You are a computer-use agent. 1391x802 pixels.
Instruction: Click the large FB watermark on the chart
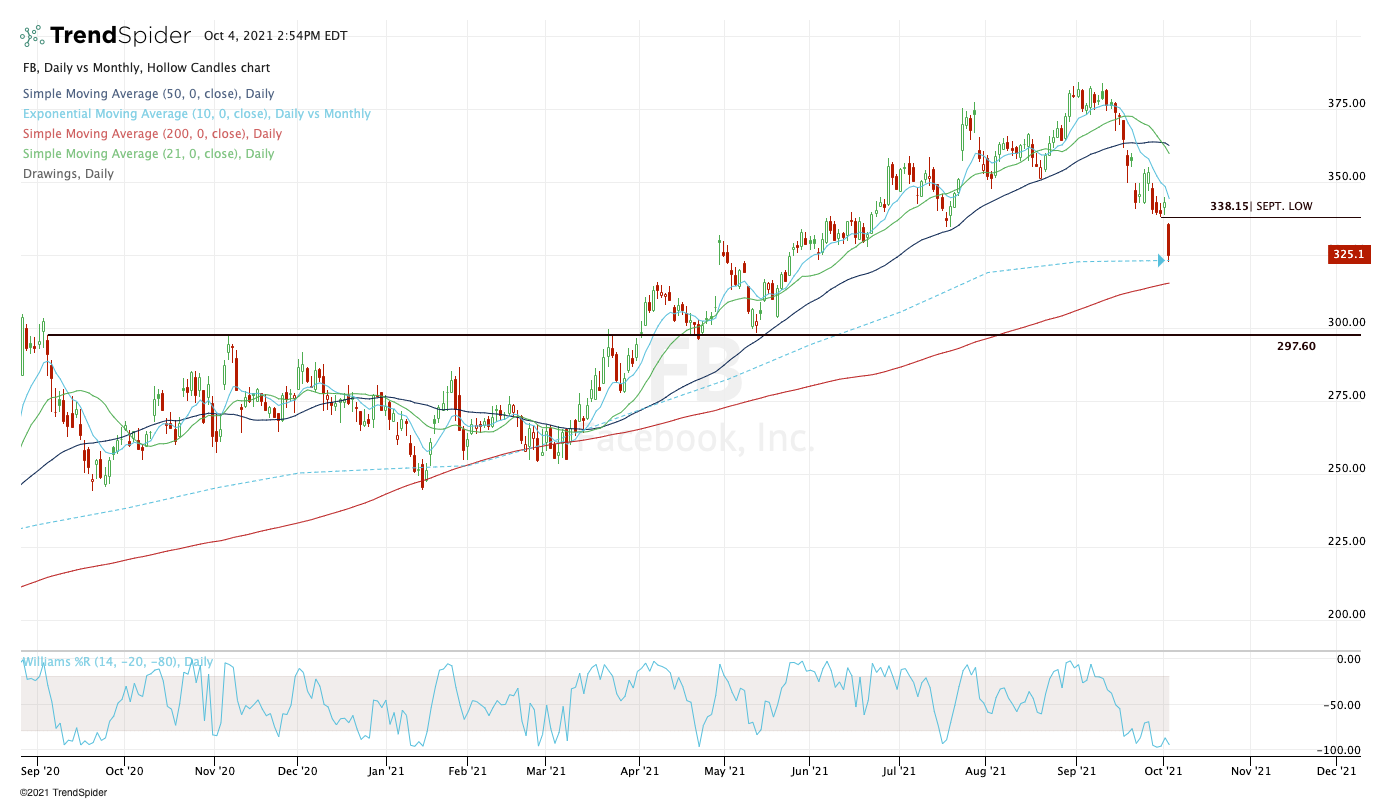click(x=697, y=372)
